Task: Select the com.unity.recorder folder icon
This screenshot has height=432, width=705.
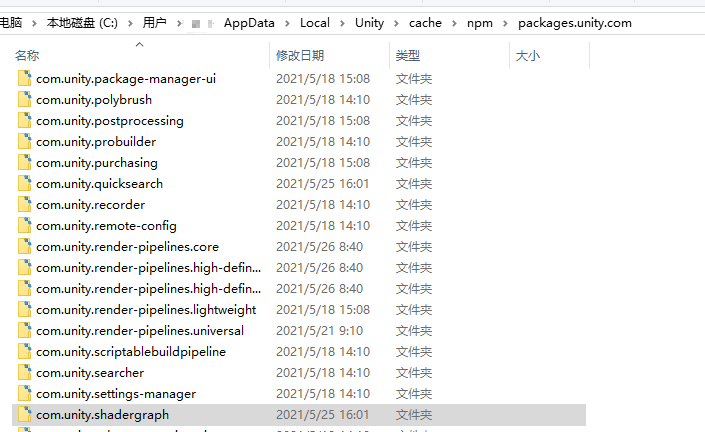Action: [25, 205]
